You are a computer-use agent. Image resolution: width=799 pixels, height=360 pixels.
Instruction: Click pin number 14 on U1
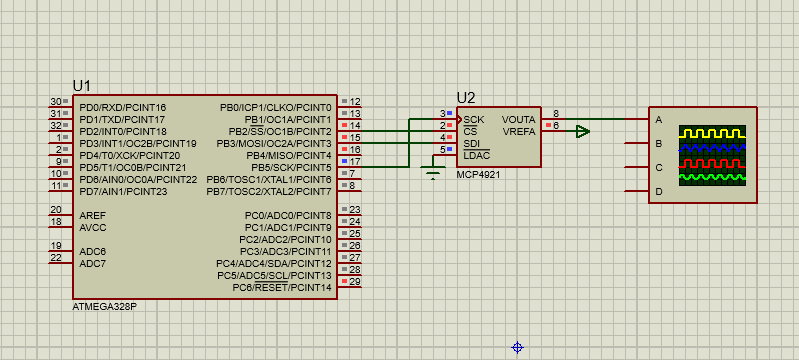click(x=355, y=125)
